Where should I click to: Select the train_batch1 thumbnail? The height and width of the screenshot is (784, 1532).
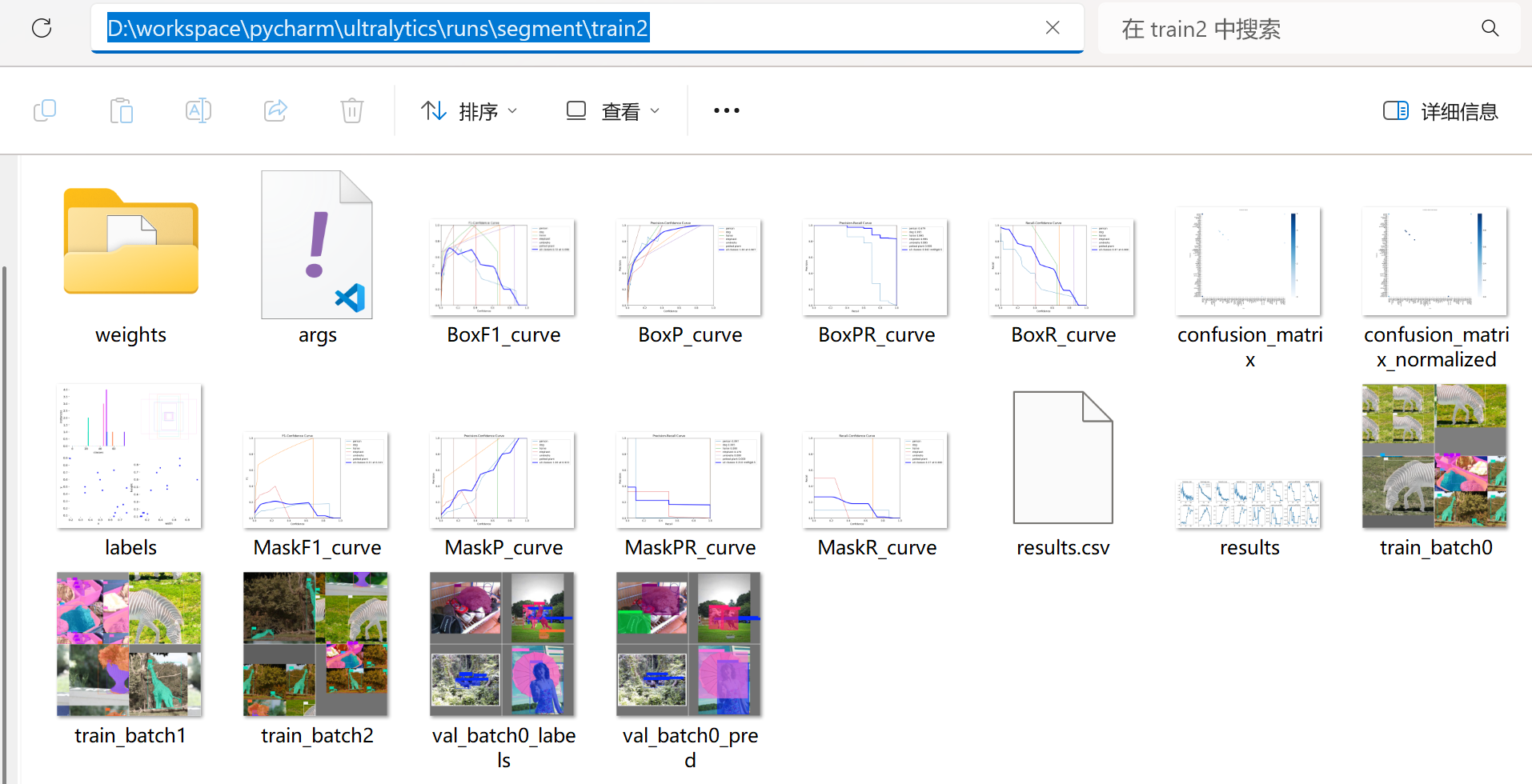click(130, 644)
